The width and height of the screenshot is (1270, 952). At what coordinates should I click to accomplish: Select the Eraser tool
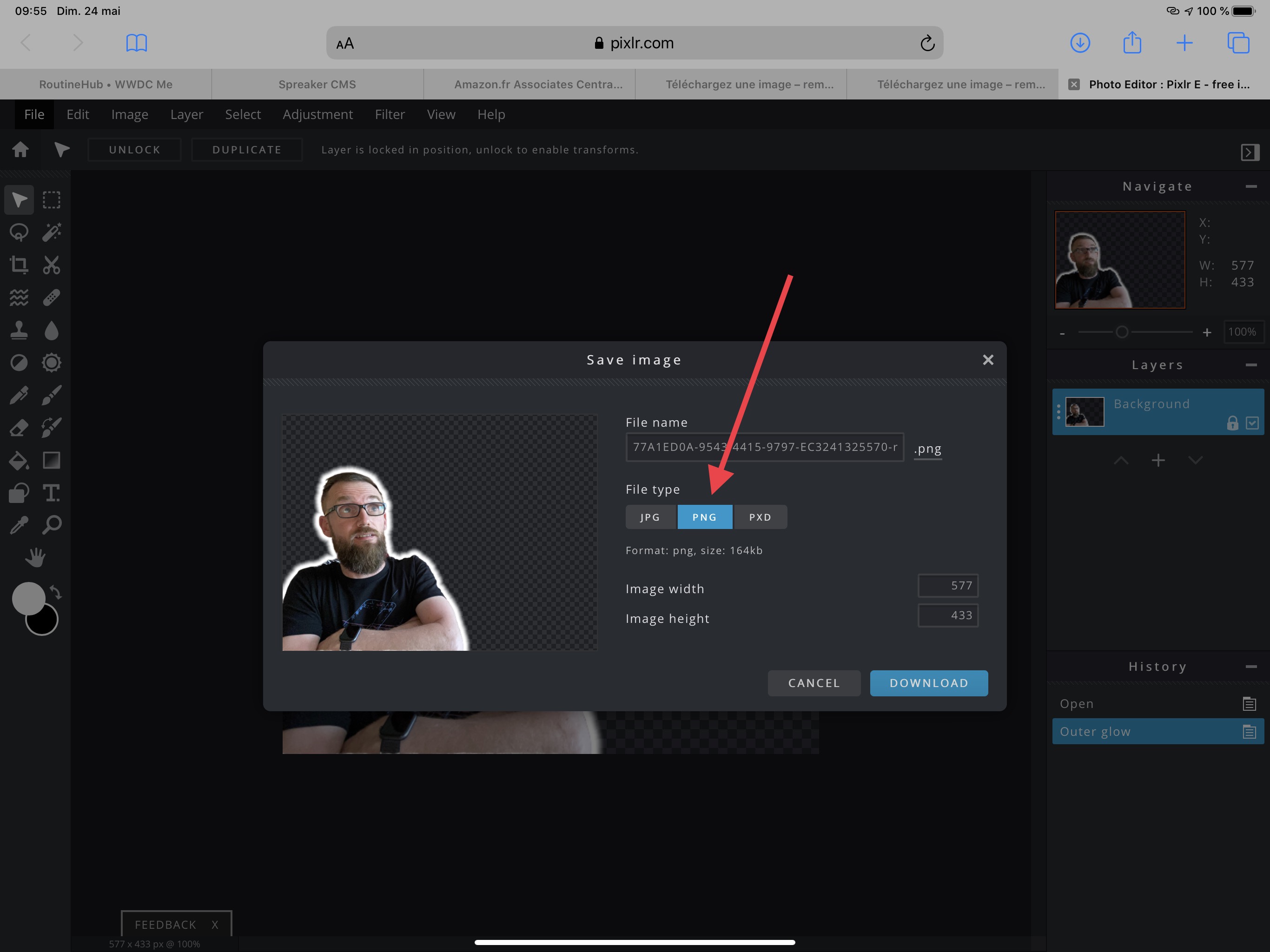[19, 428]
